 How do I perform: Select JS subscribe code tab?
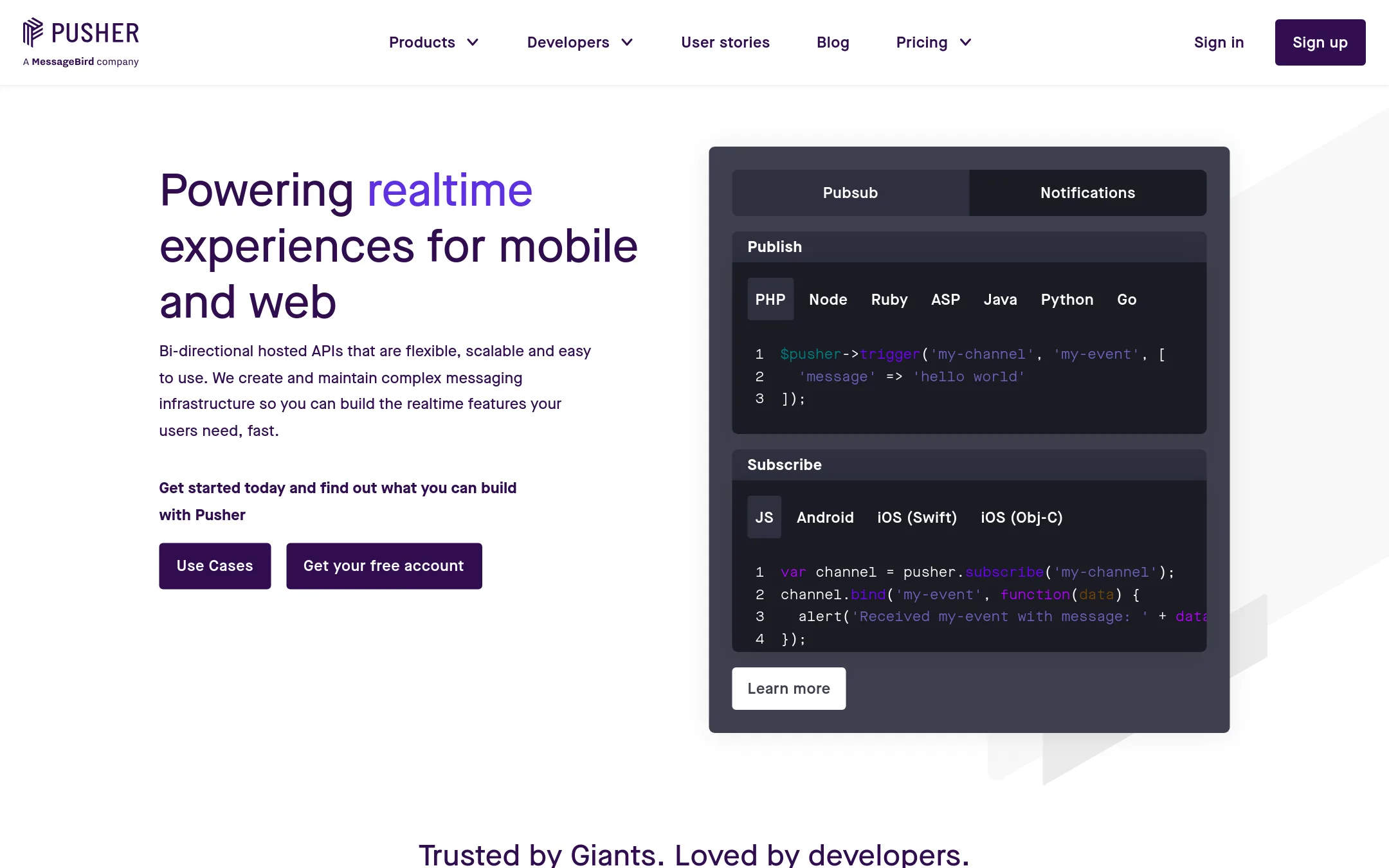click(764, 517)
